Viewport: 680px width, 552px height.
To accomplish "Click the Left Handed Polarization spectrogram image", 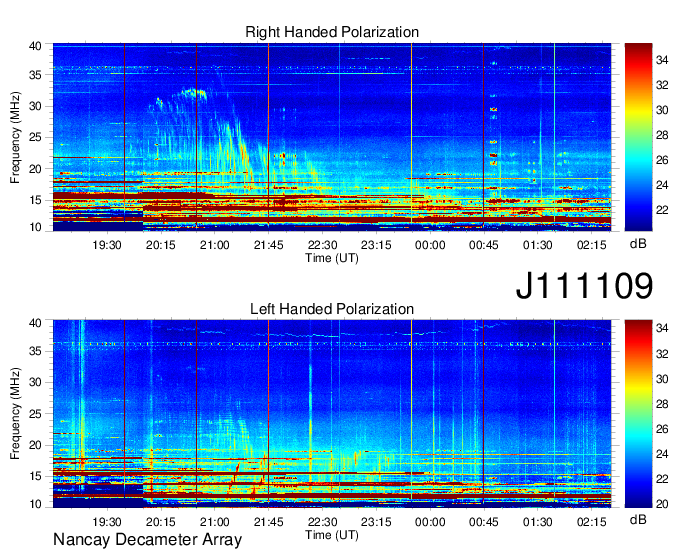I will click(332, 414).
